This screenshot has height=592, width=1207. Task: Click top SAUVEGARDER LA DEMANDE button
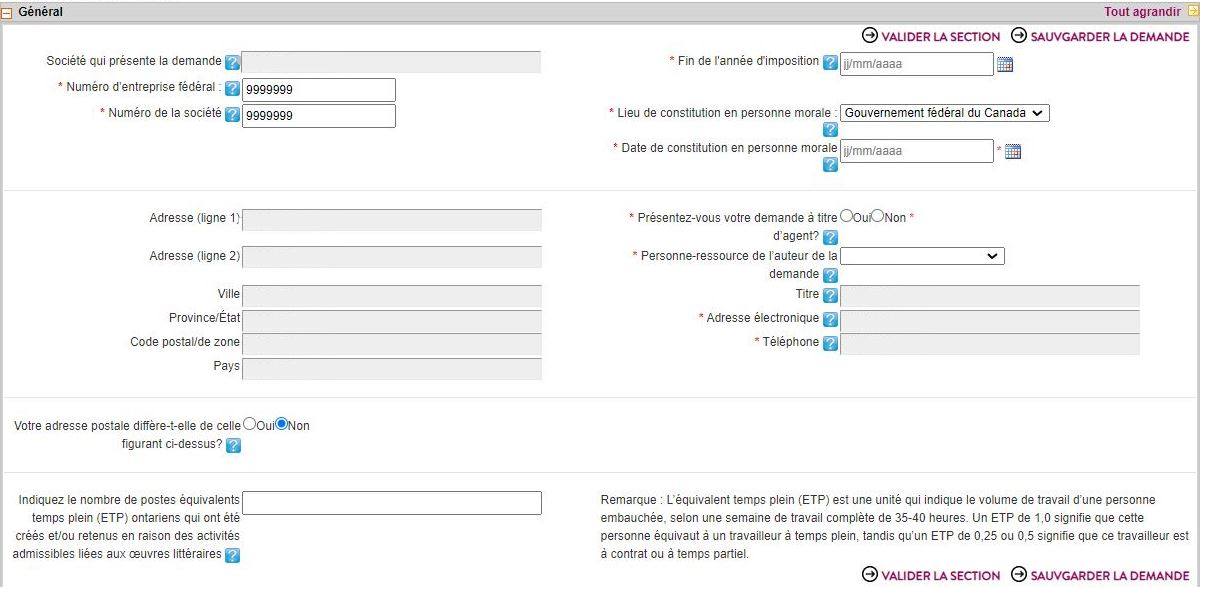[1100, 37]
